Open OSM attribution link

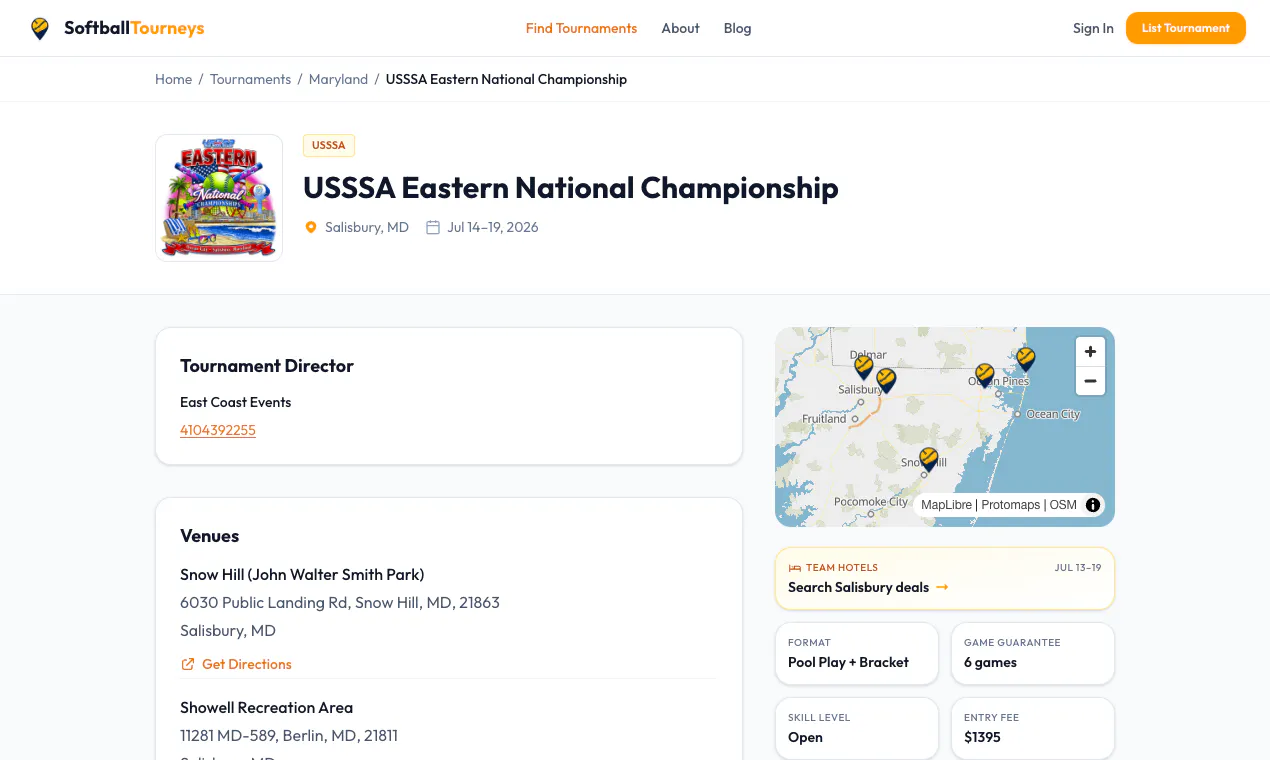1063,505
